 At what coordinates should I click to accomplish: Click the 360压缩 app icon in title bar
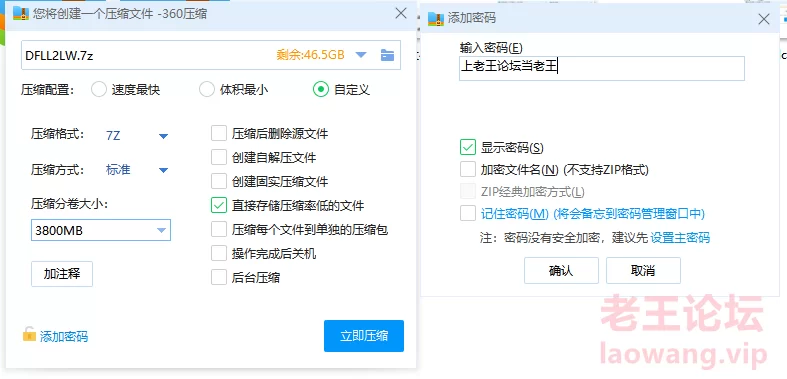point(20,14)
